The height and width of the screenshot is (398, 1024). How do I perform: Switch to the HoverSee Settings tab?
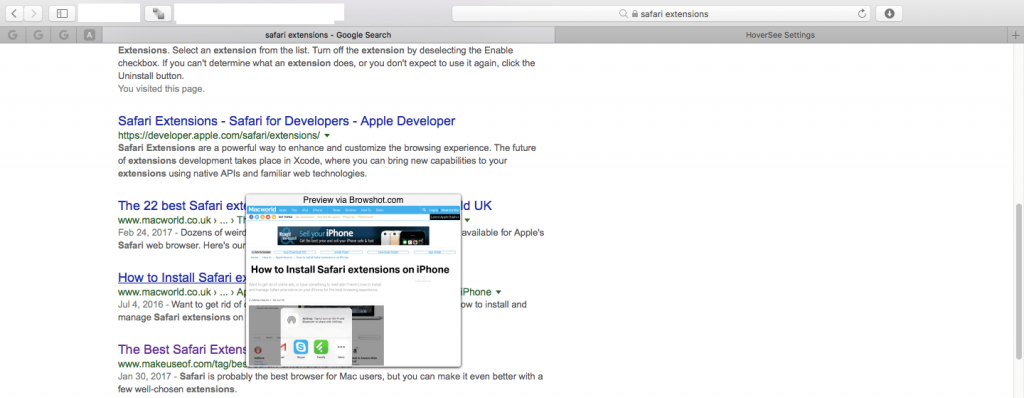(780, 35)
